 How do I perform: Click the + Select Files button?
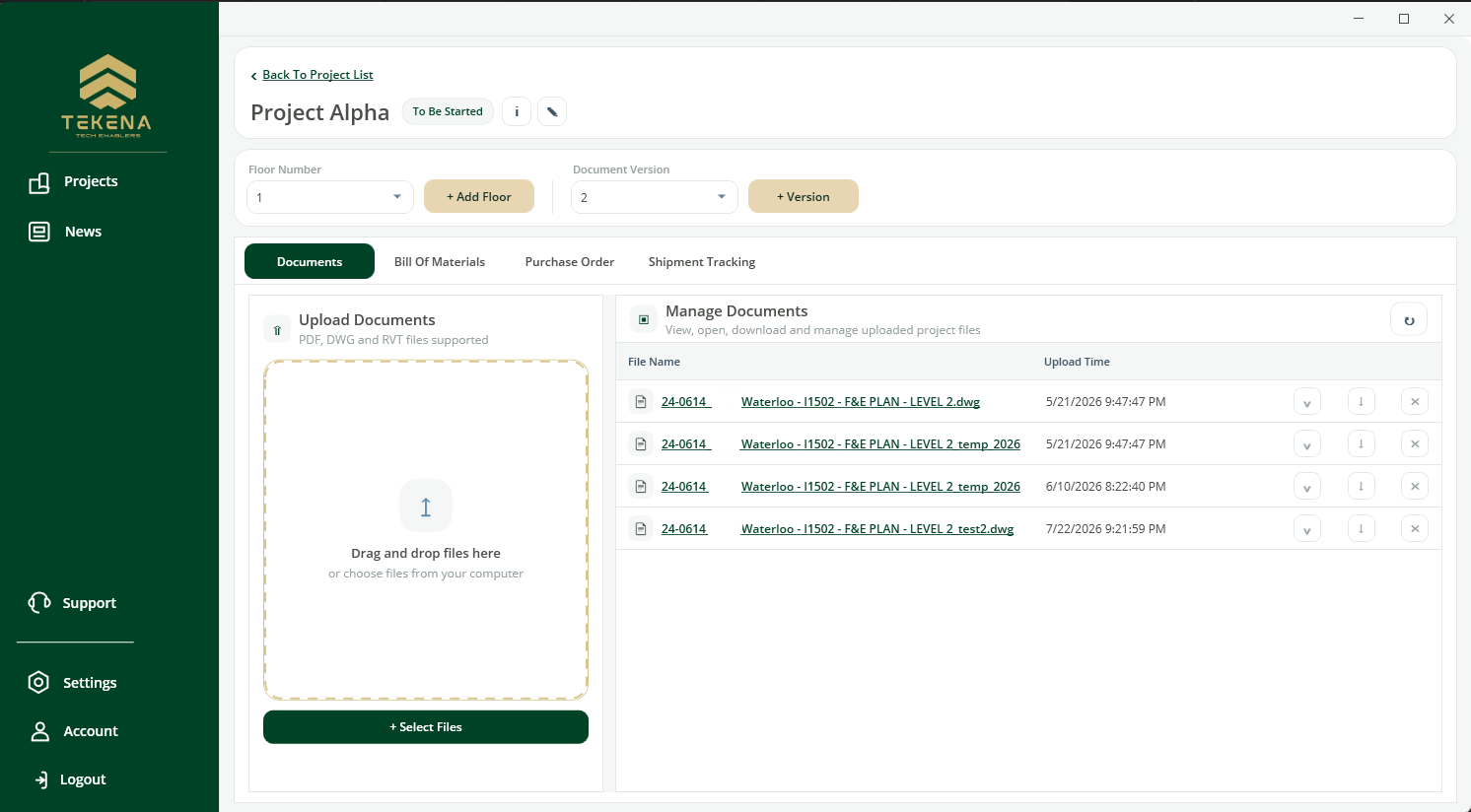426,727
